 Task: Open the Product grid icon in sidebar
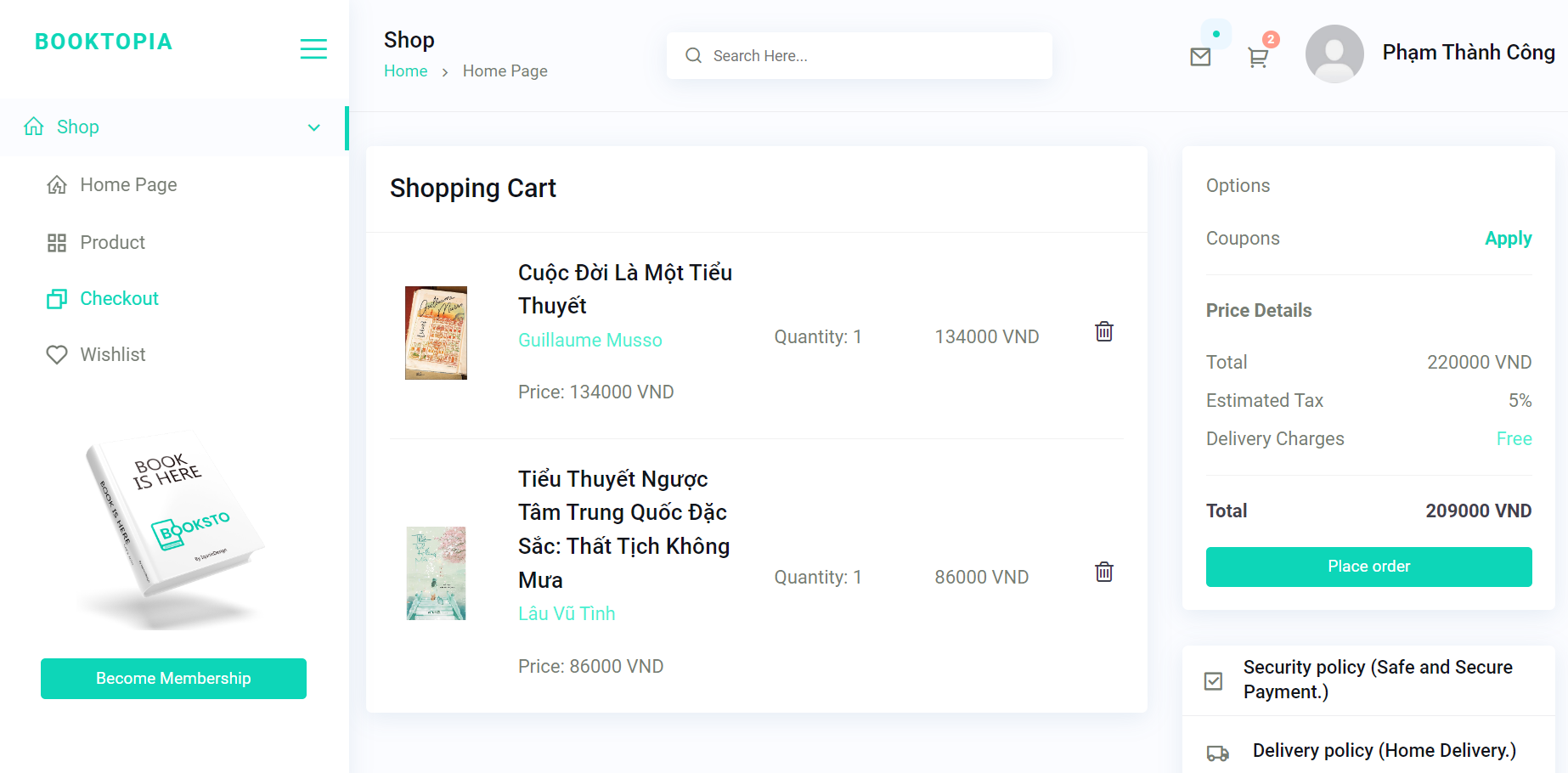56,242
